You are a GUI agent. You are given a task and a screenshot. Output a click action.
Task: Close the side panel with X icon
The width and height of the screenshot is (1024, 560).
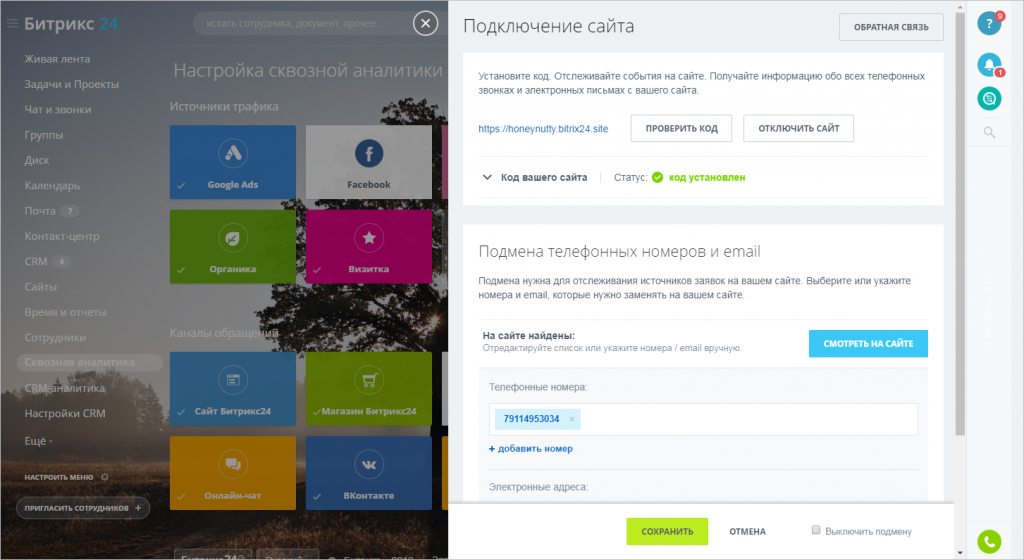click(x=426, y=23)
